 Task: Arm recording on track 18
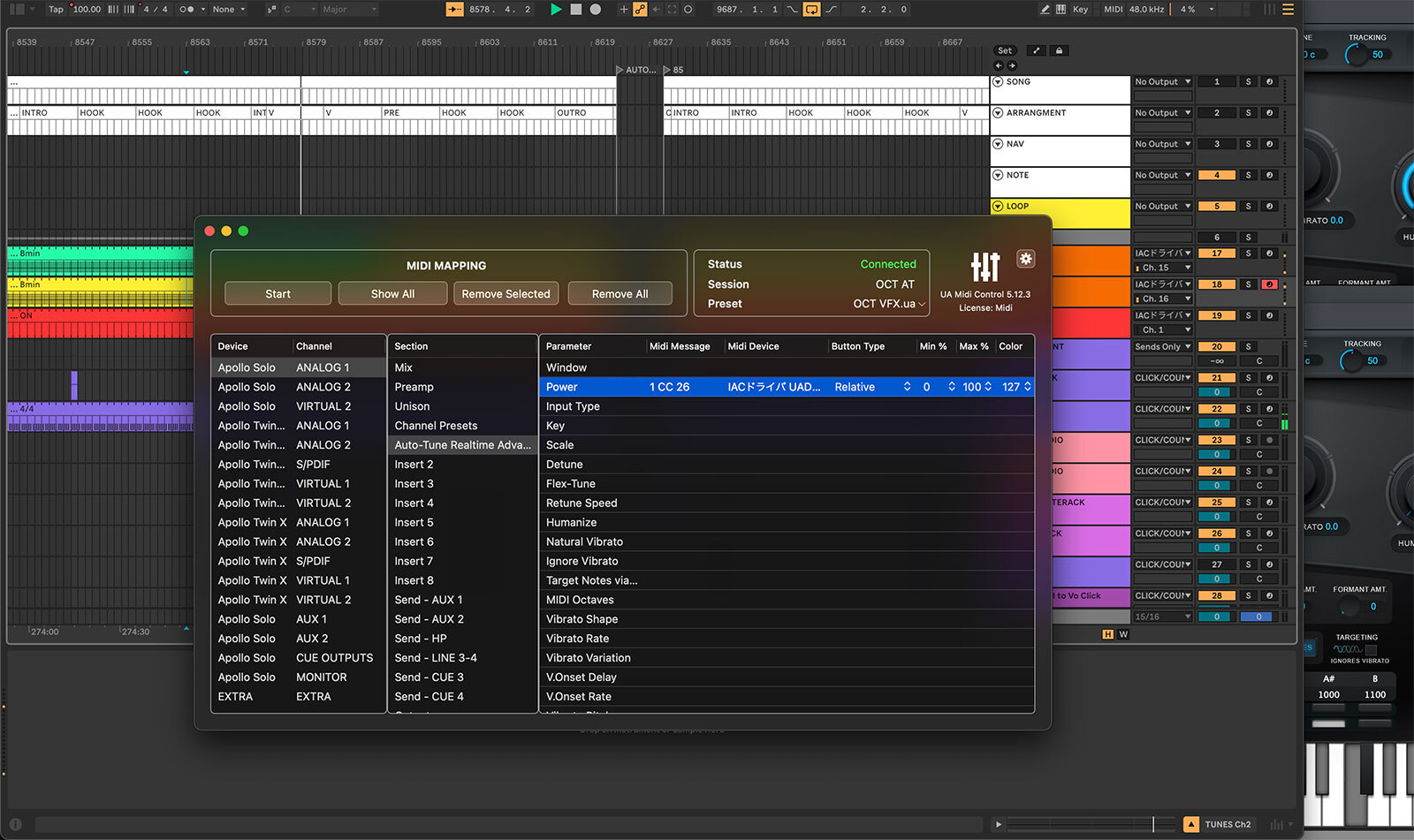[1271, 284]
